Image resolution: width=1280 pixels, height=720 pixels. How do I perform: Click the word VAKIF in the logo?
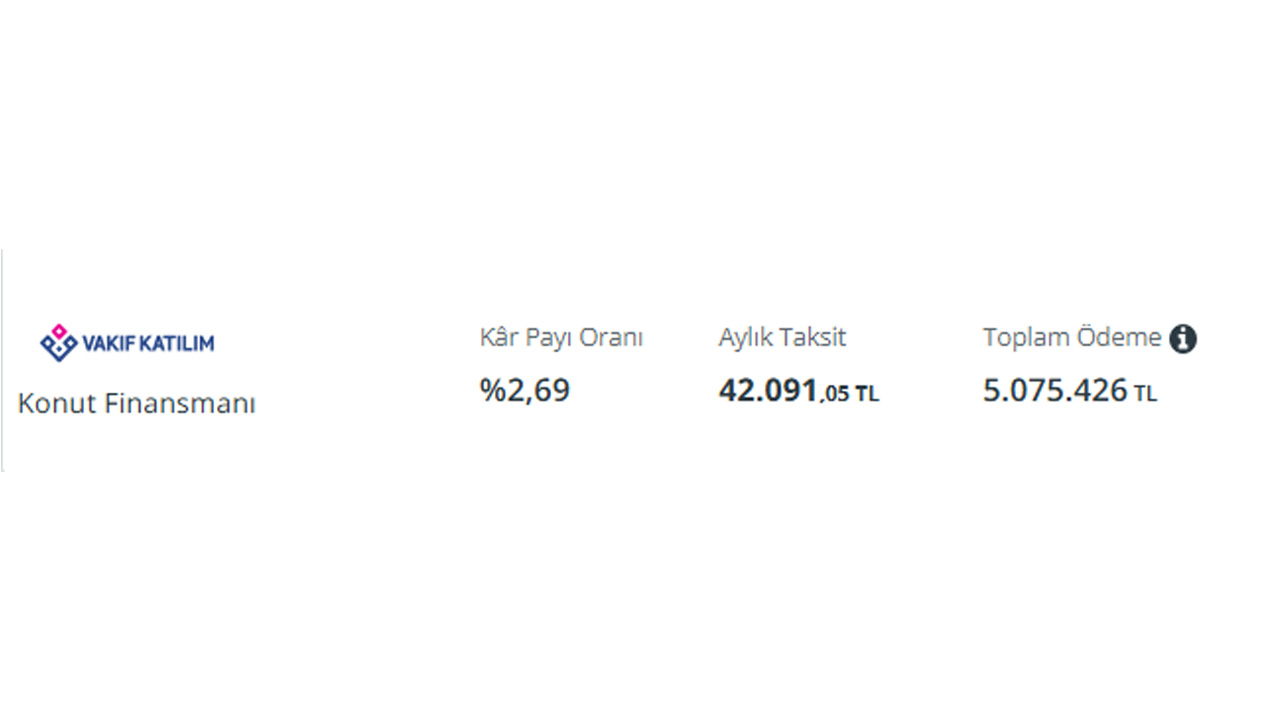(107, 344)
